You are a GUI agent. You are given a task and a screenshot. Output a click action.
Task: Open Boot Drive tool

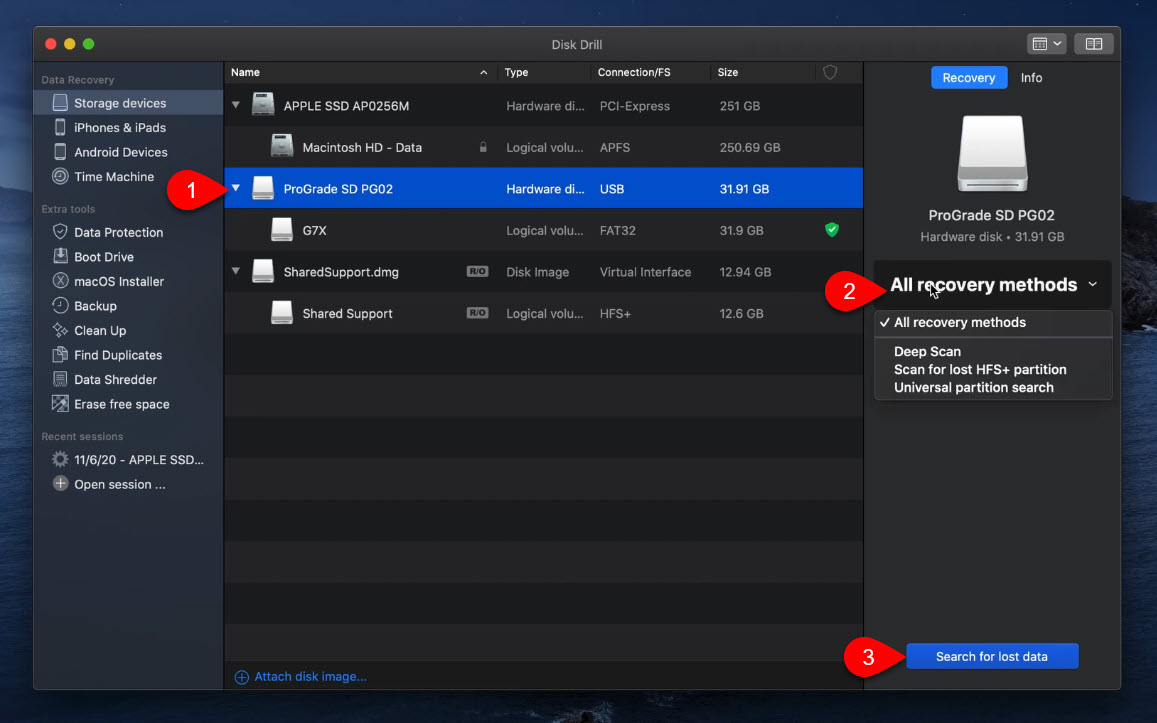tap(103, 257)
